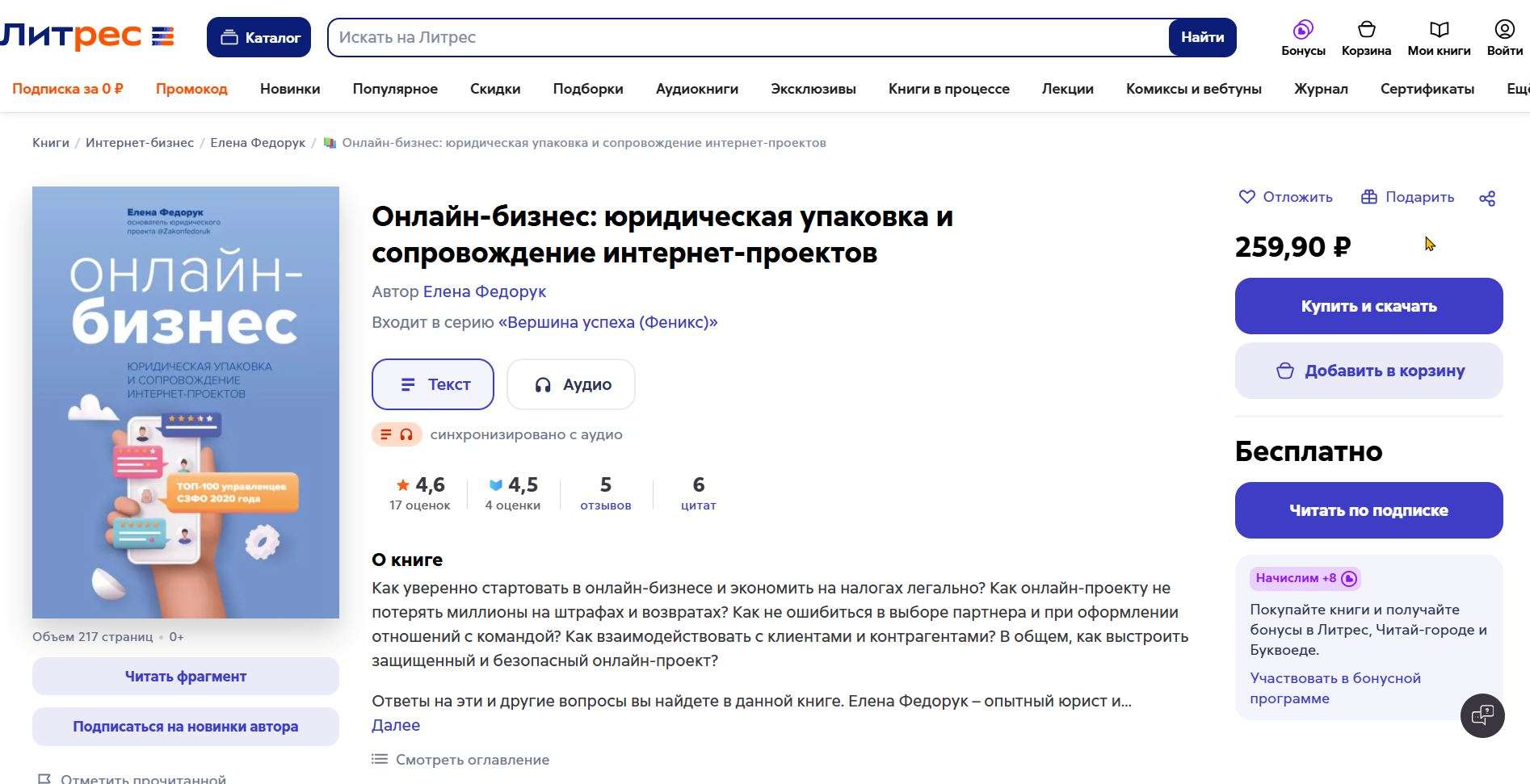This screenshot has height=784, width=1530.
Task: Switch to the Аудио format option
Action: point(571,384)
